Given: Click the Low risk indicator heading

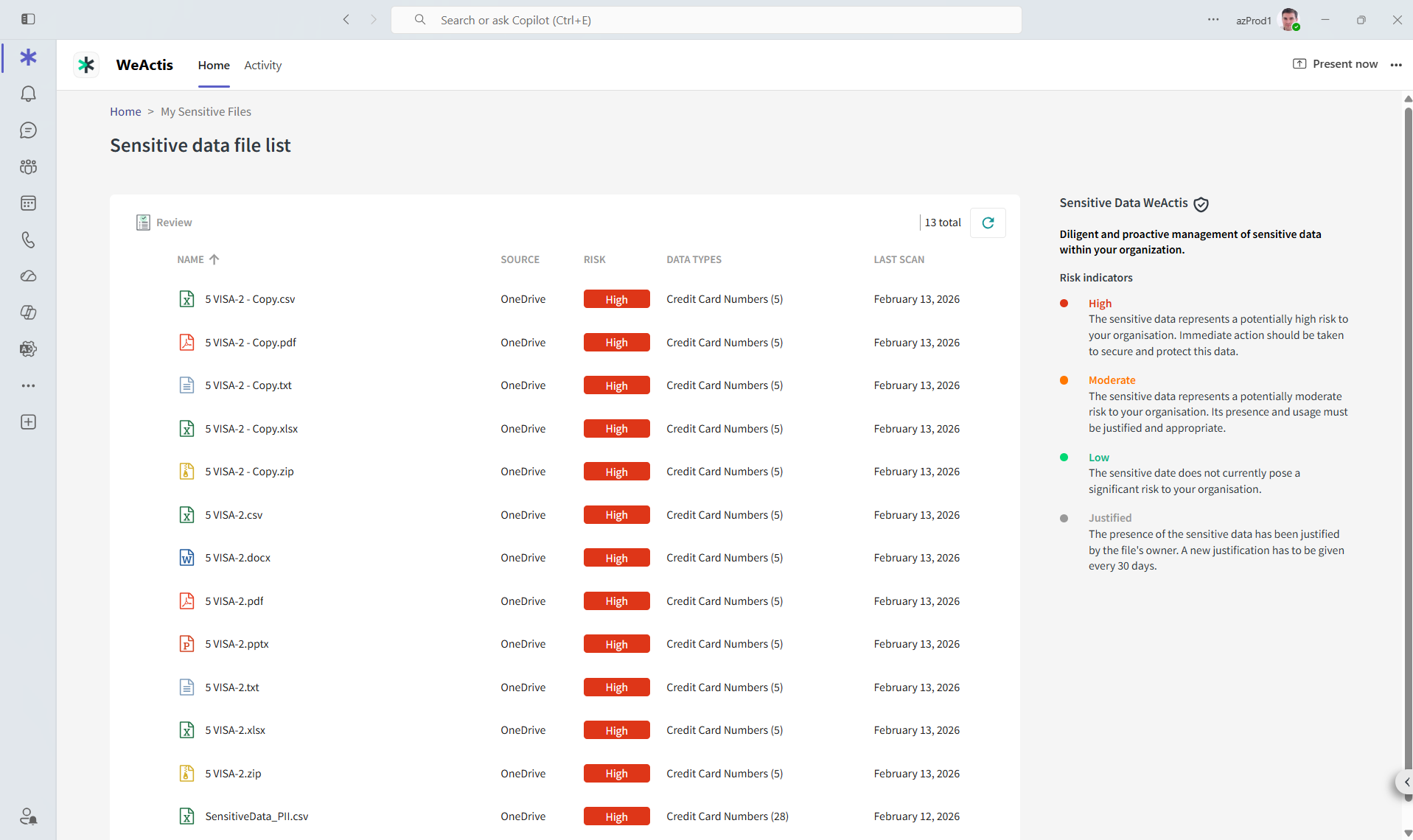Looking at the screenshot, I should 1098,458.
